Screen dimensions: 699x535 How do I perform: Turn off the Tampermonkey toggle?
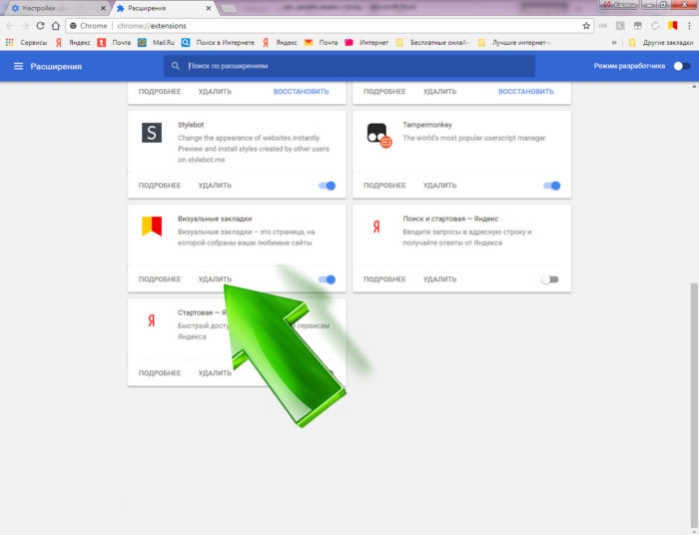pos(552,185)
